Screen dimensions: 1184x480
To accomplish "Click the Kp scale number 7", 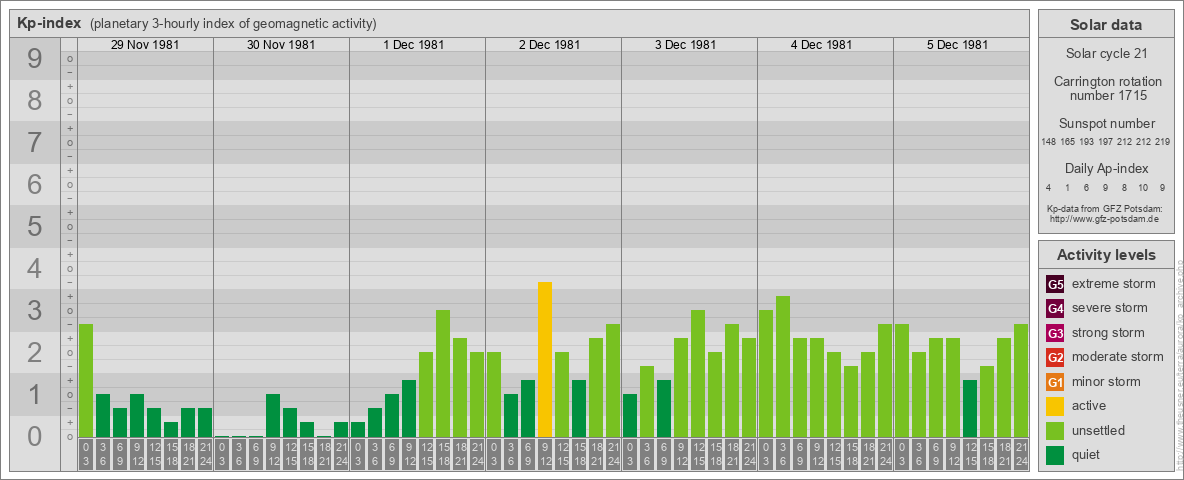I will (x=35, y=143).
